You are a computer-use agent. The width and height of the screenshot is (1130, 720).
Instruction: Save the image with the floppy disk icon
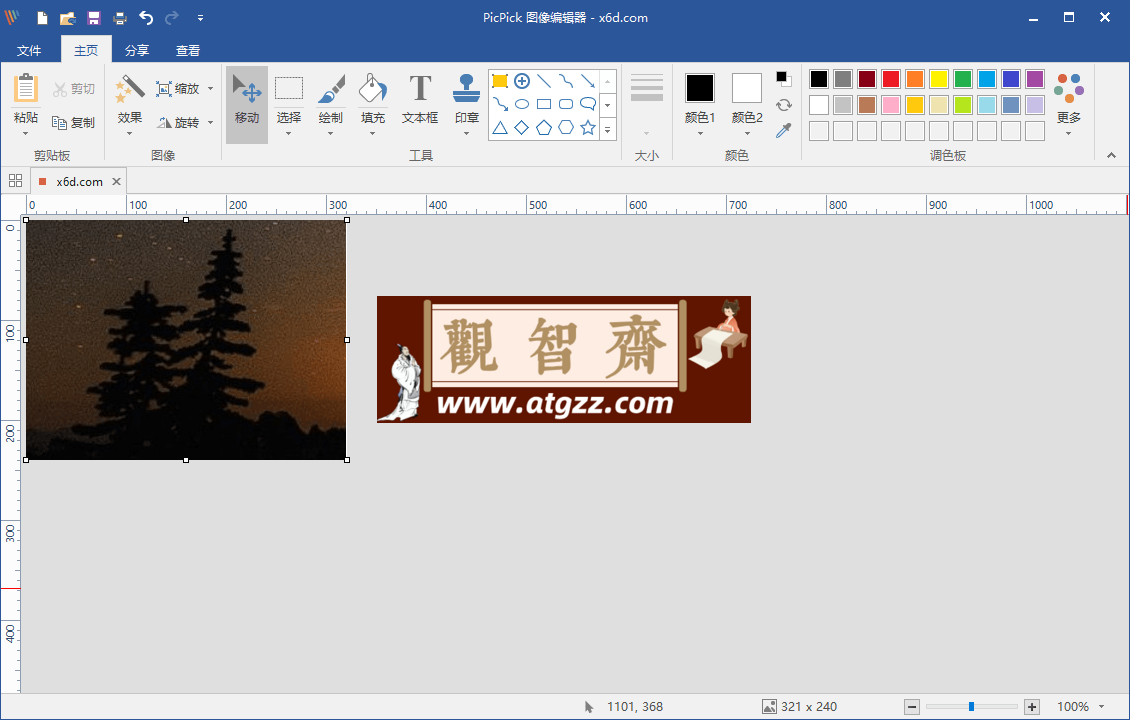click(94, 18)
